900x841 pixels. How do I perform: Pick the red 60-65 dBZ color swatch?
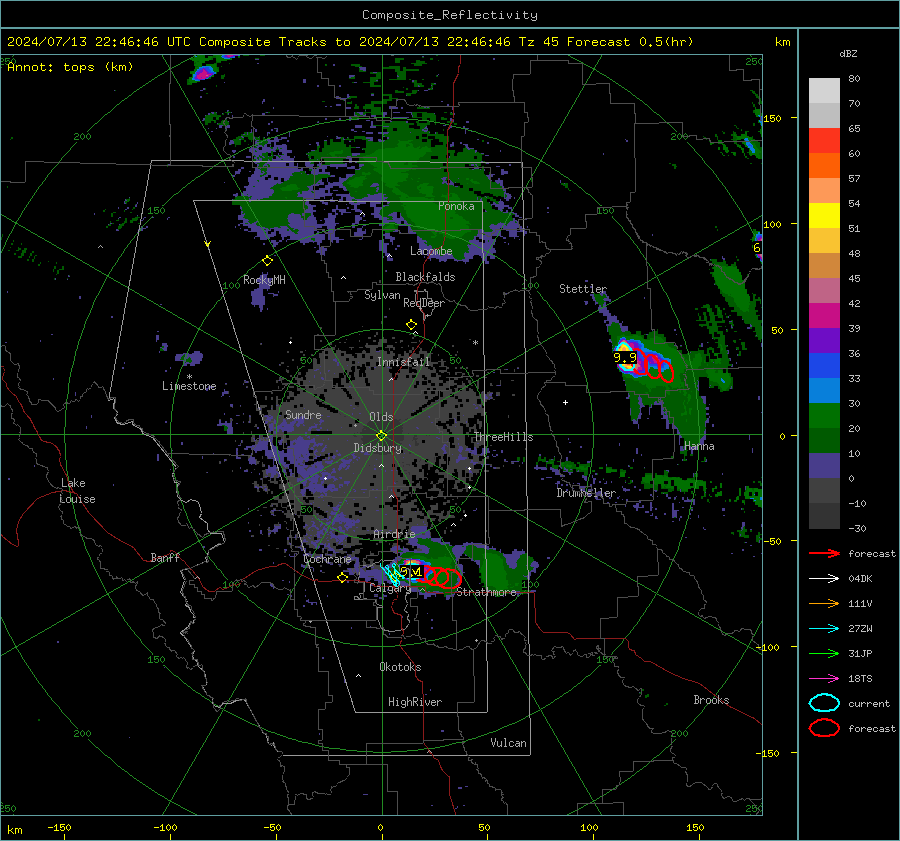click(824, 141)
